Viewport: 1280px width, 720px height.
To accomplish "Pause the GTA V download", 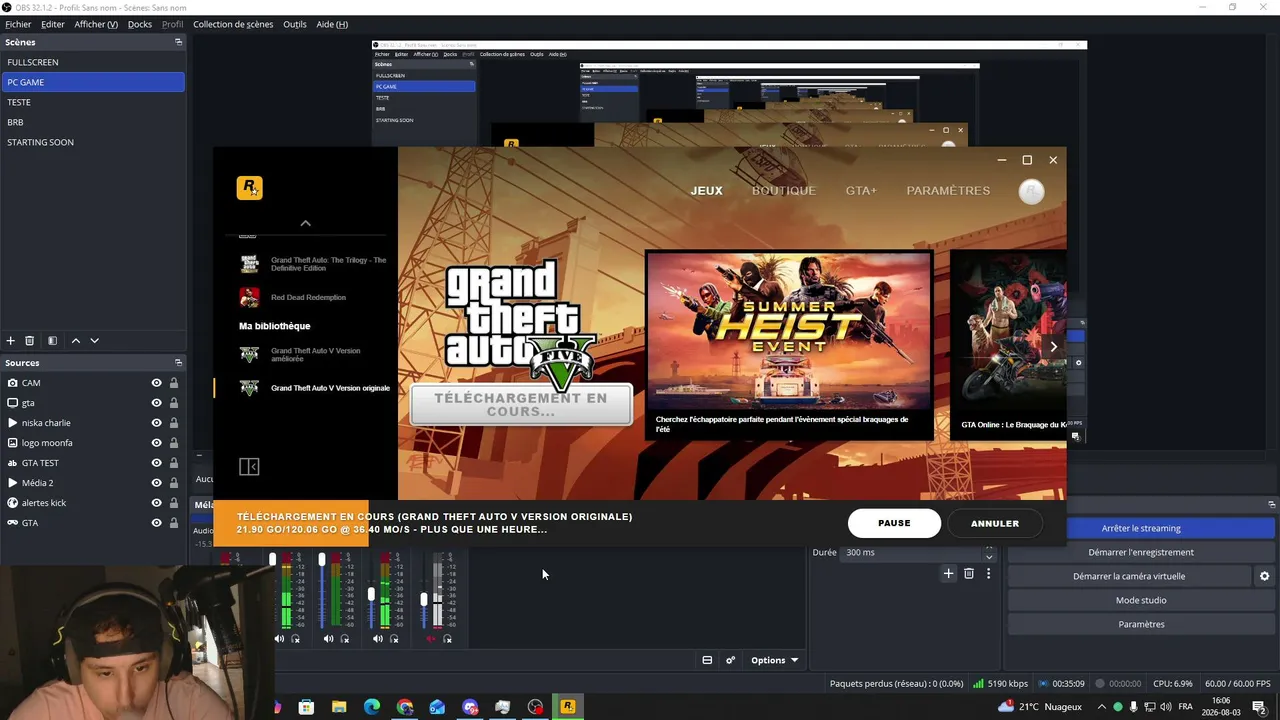I will (894, 523).
